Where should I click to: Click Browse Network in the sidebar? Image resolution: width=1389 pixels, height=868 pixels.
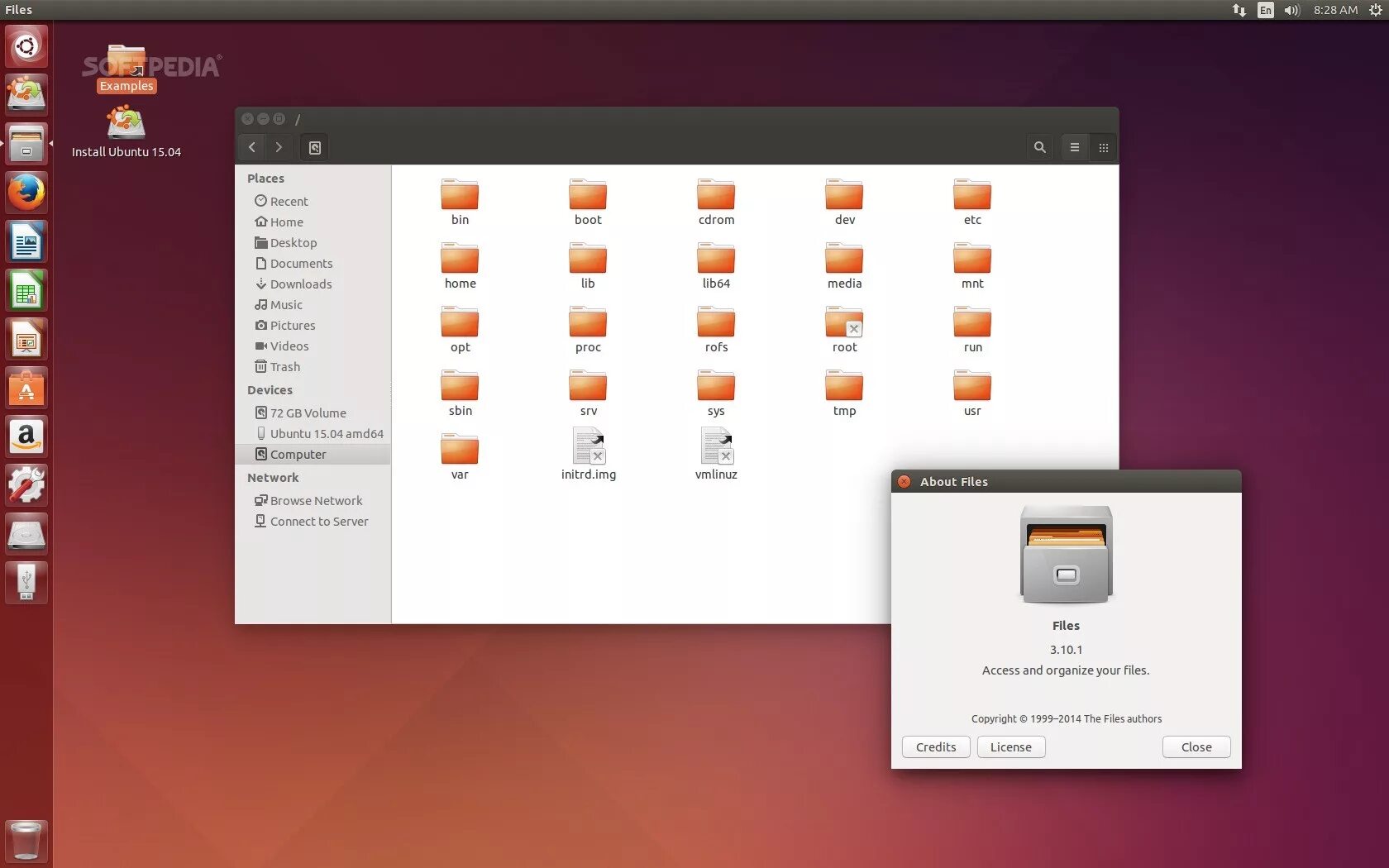[313, 500]
